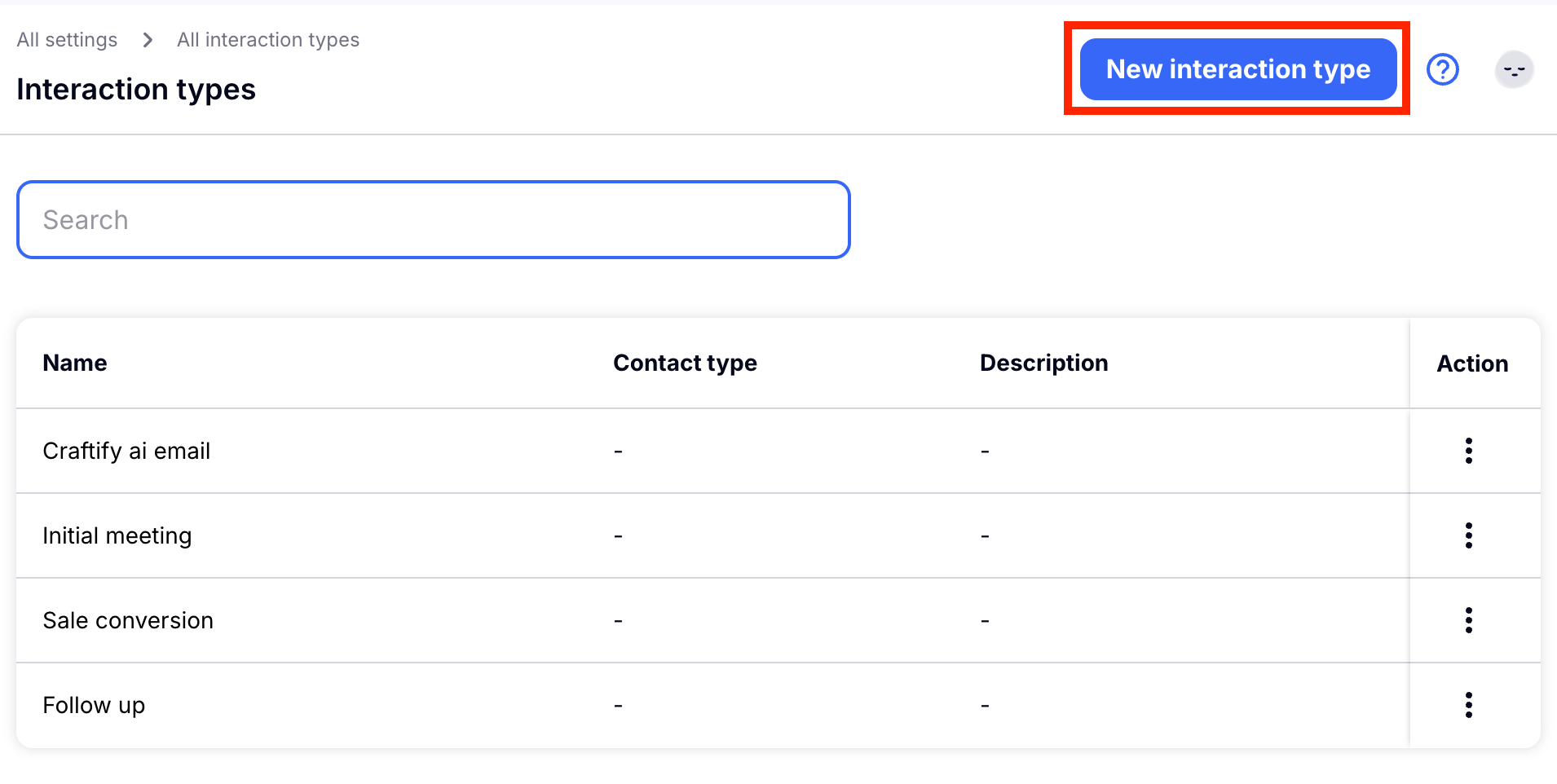Focus the Search input field
The height and width of the screenshot is (784, 1557).
tap(433, 220)
